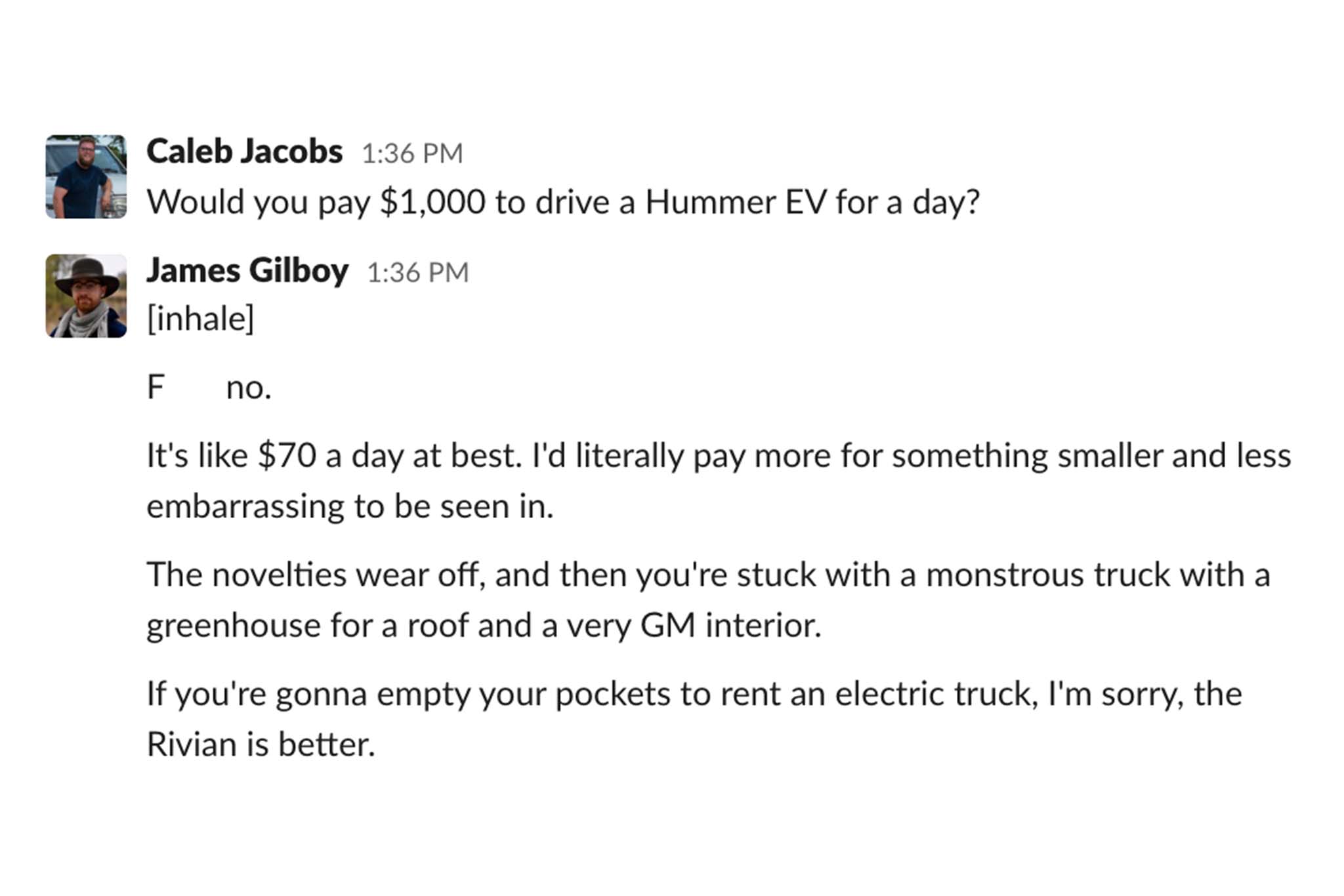Click the 'Rivian is better' line
The width and height of the screenshot is (1344, 896).
(261, 744)
